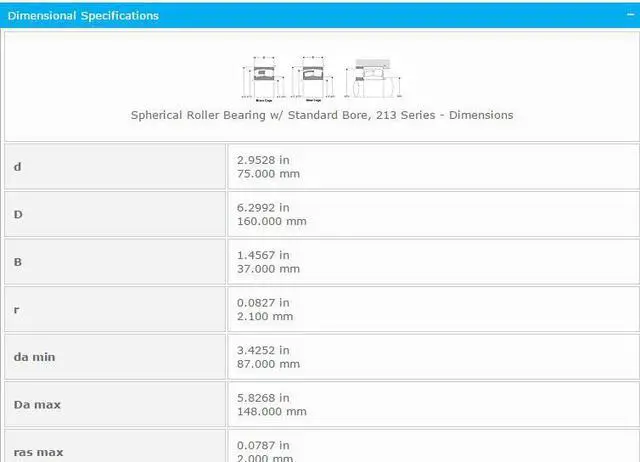This screenshot has height=462, width=640.
Task: Select the value 37.000 mm
Action: coord(269,269)
